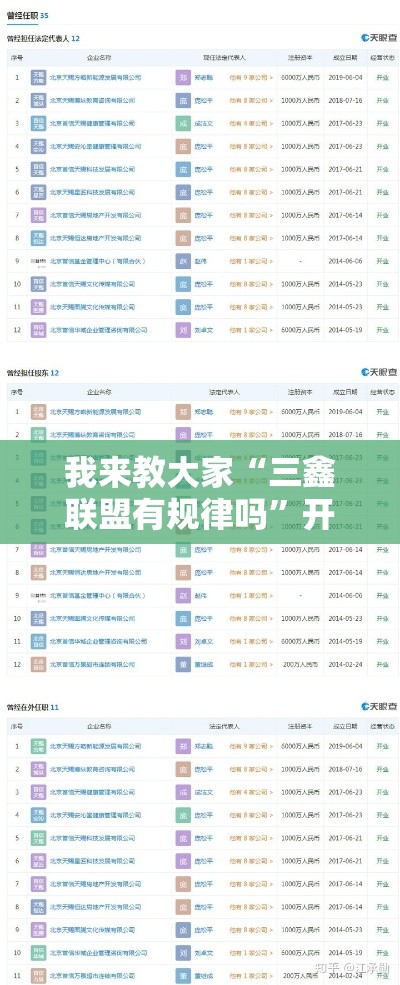Open company logo in row 12 of 曾经担任法定代表人 table
400x985 pixels.
38,330
